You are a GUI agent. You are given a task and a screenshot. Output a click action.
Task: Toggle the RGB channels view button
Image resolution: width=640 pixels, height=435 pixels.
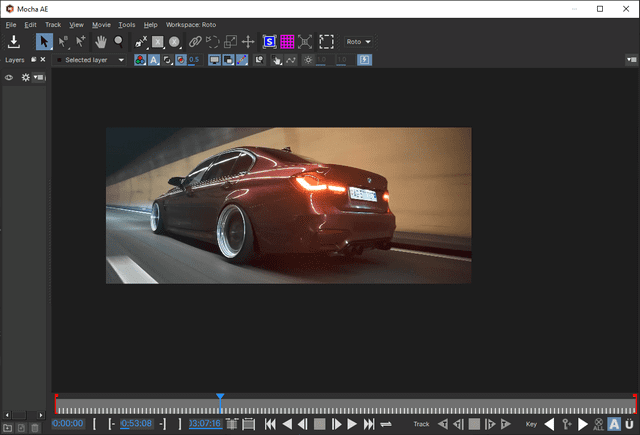[140, 60]
